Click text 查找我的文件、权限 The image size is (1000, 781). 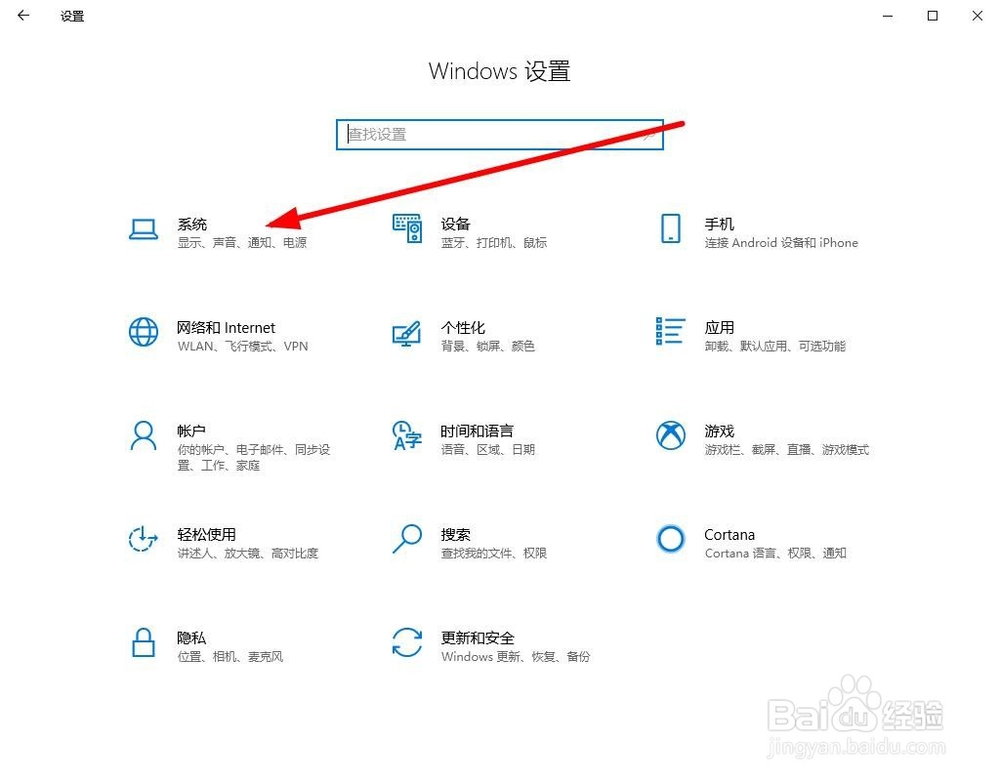(494, 553)
